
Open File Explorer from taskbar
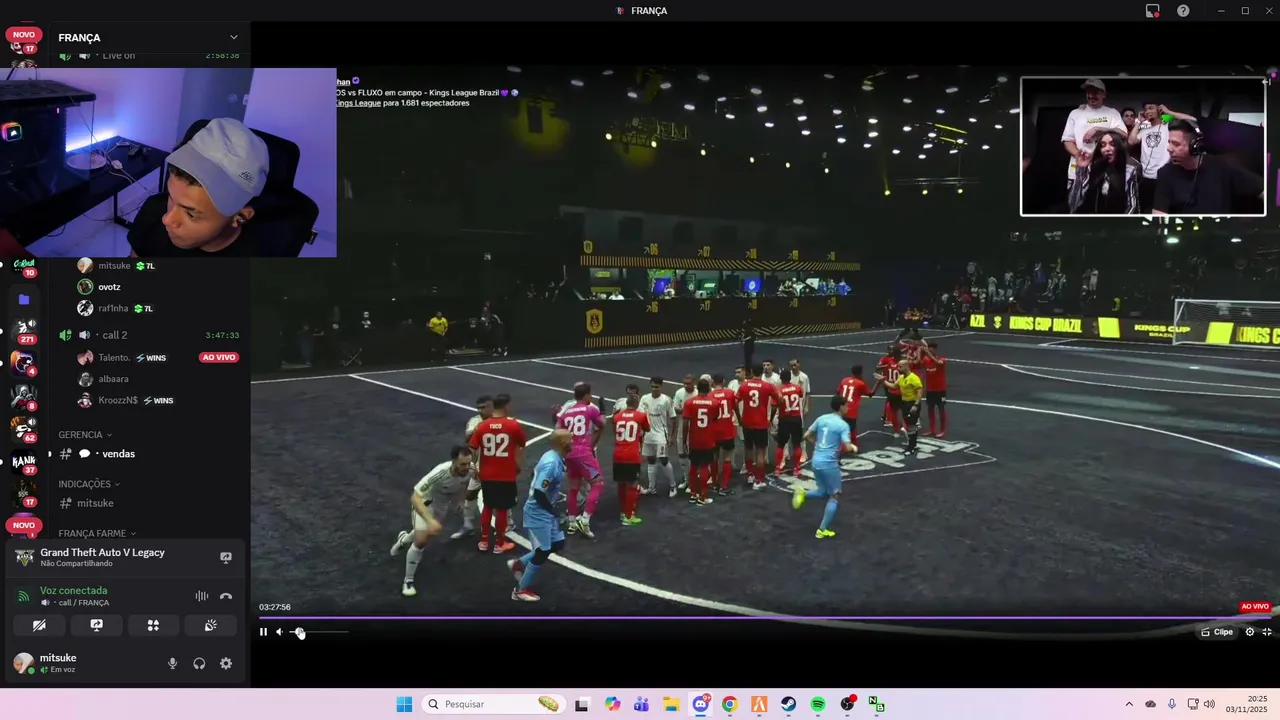point(671,704)
